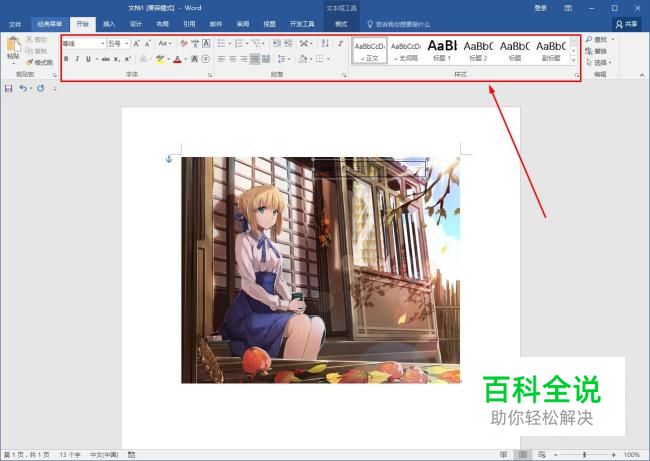
Task: Click the superscript x² icon
Action: click(128, 59)
